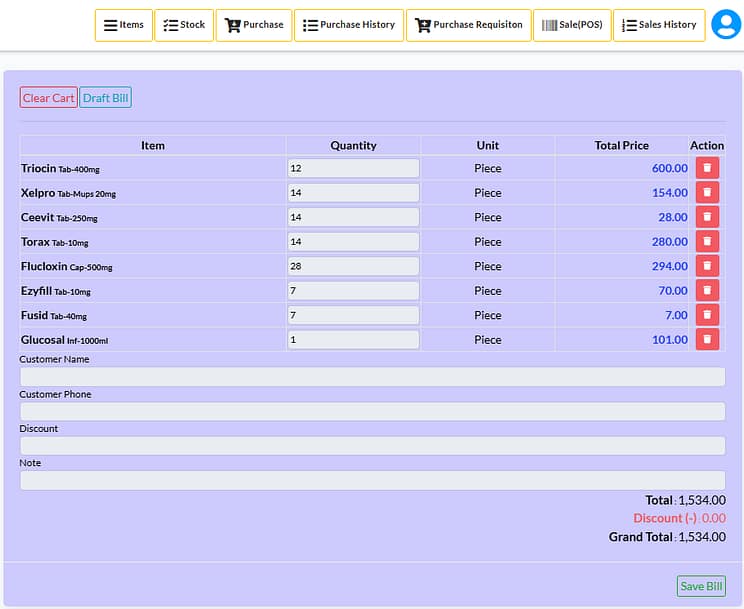Image resolution: width=744 pixels, height=609 pixels.
Task: View Purchase History
Action: tap(349, 25)
